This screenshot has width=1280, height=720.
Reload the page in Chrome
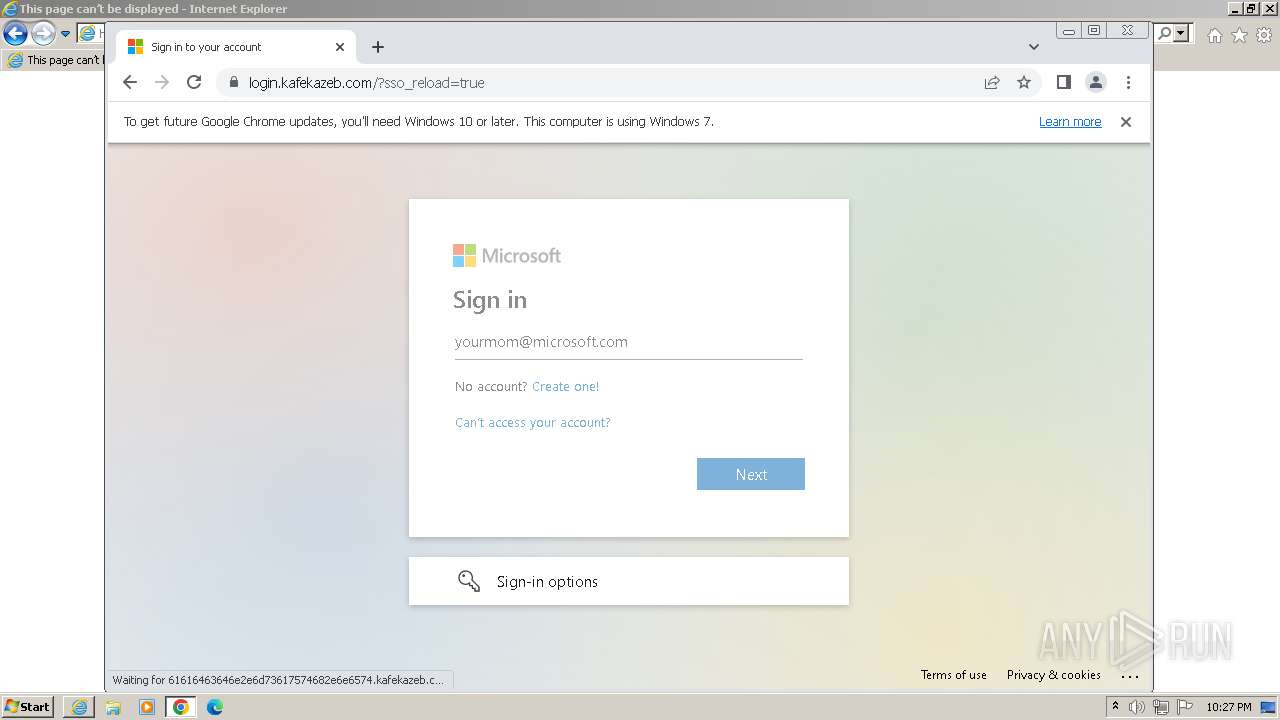[194, 83]
